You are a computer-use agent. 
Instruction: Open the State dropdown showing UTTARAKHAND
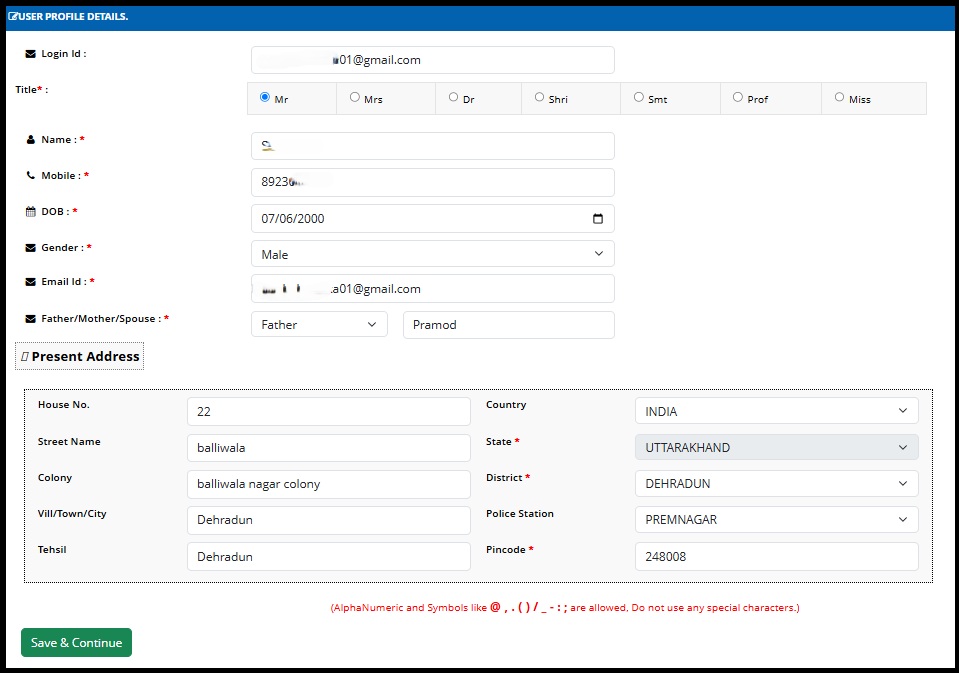pyautogui.click(x=777, y=447)
